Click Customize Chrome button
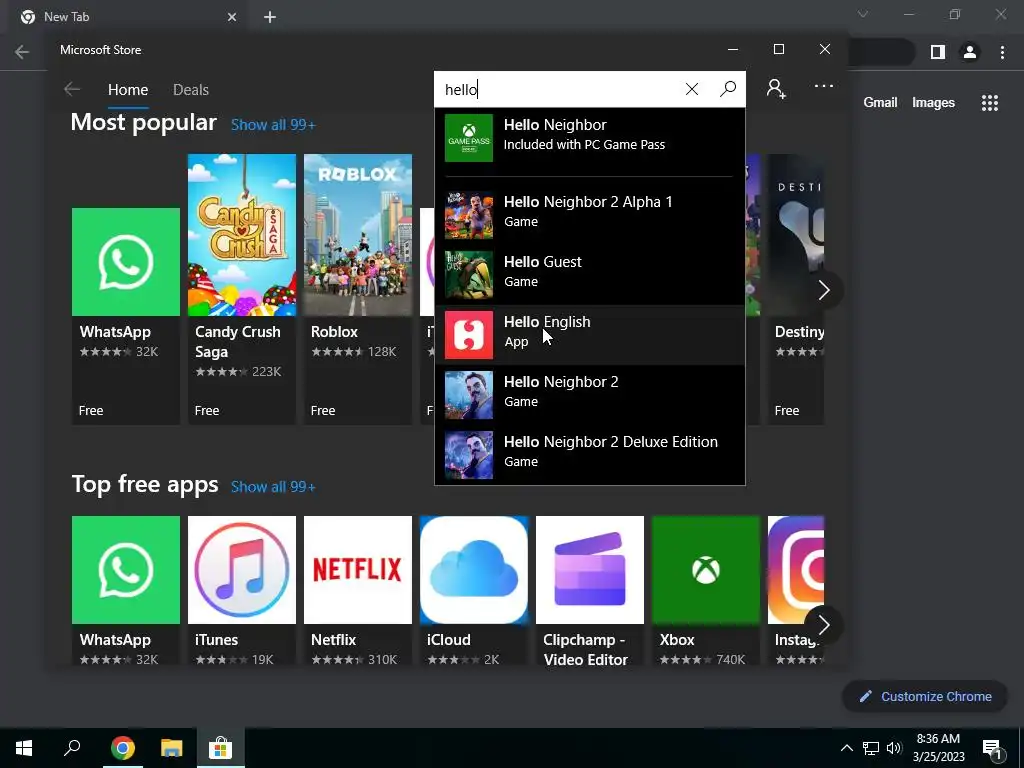The image size is (1024, 768). pos(925,696)
